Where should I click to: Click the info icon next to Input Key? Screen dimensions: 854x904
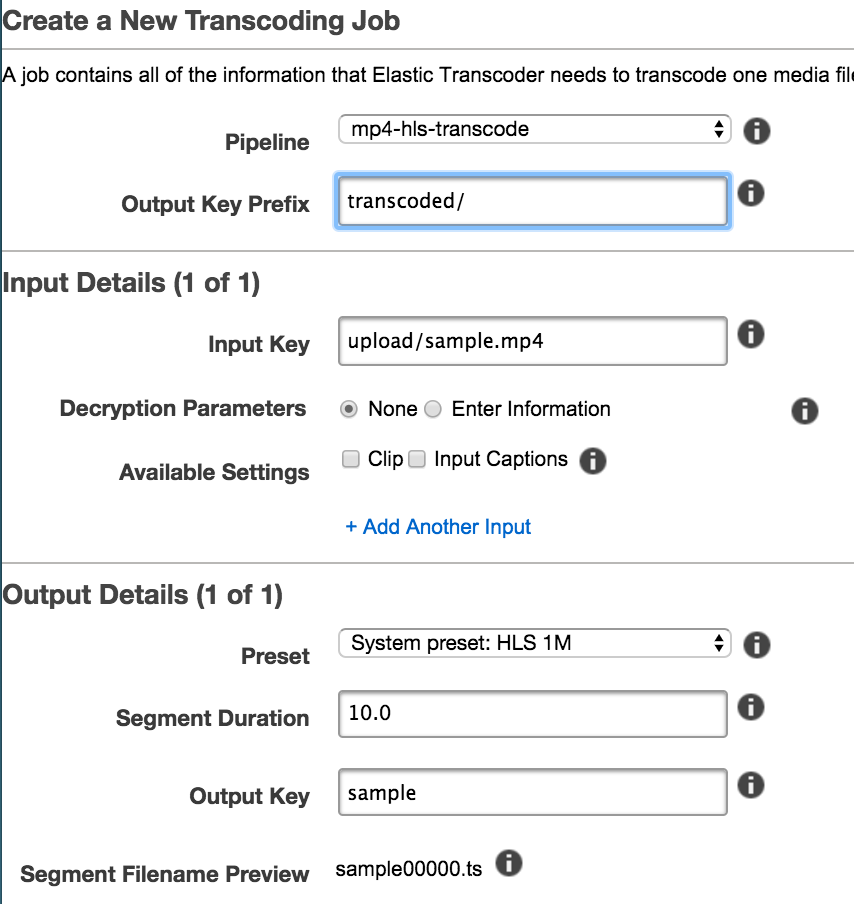pos(751,336)
